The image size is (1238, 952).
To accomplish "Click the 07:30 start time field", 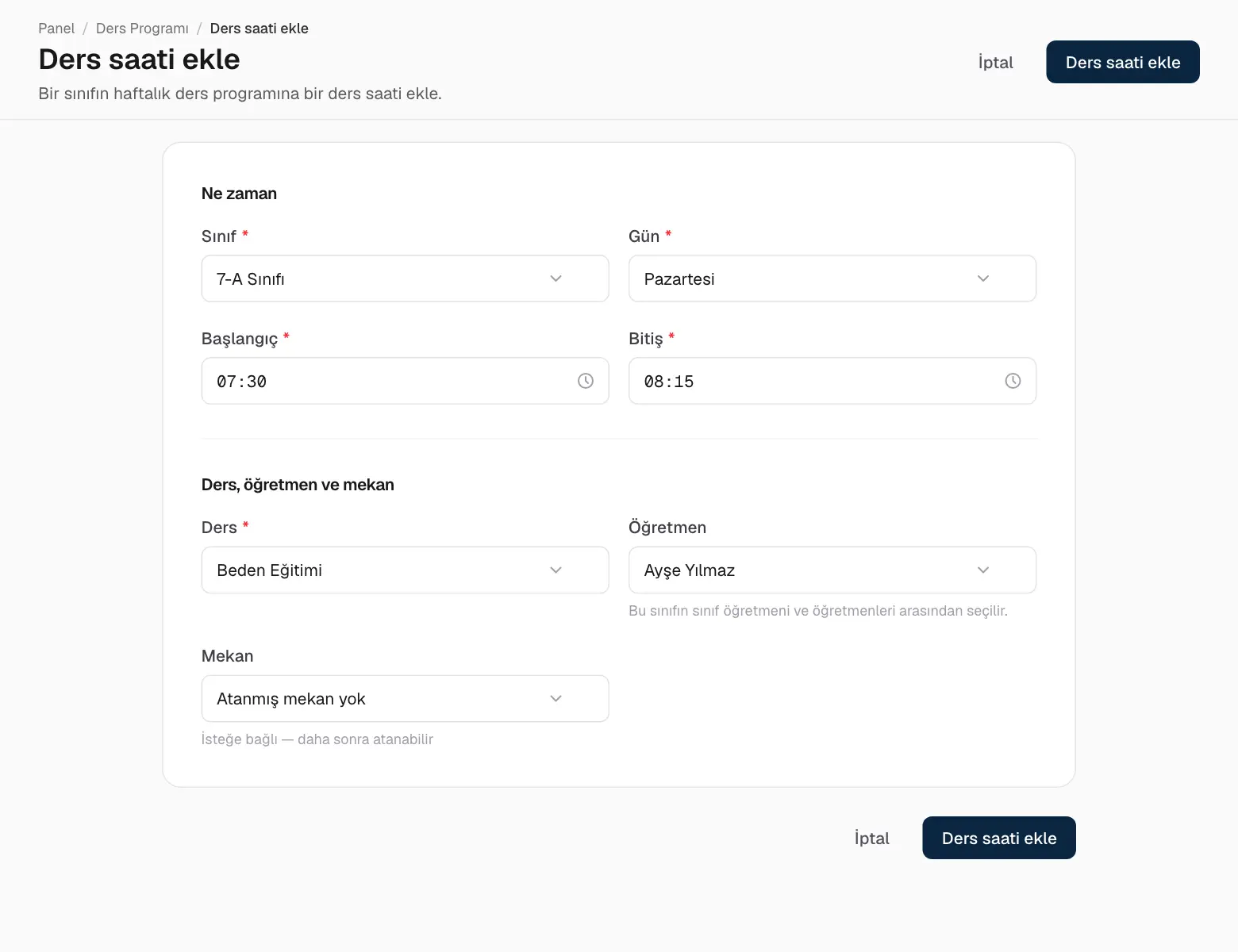I will 405,381.
